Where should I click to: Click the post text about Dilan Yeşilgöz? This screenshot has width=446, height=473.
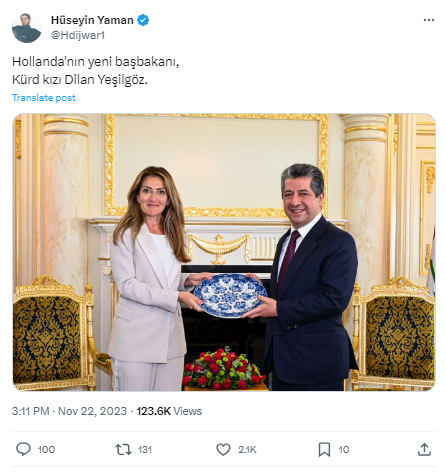click(96, 71)
